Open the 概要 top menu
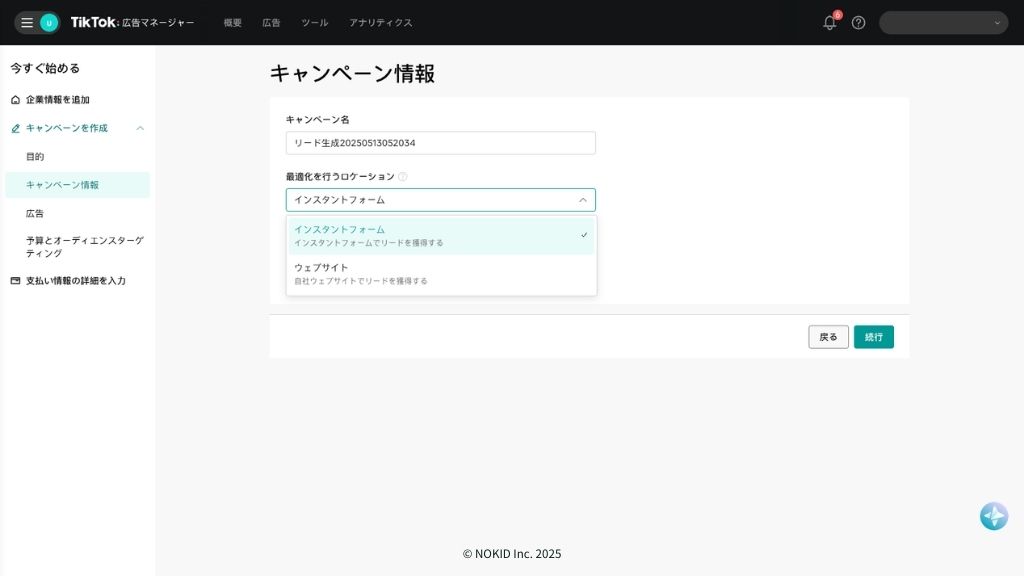This screenshot has width=1024, height=576. [232, 22]
